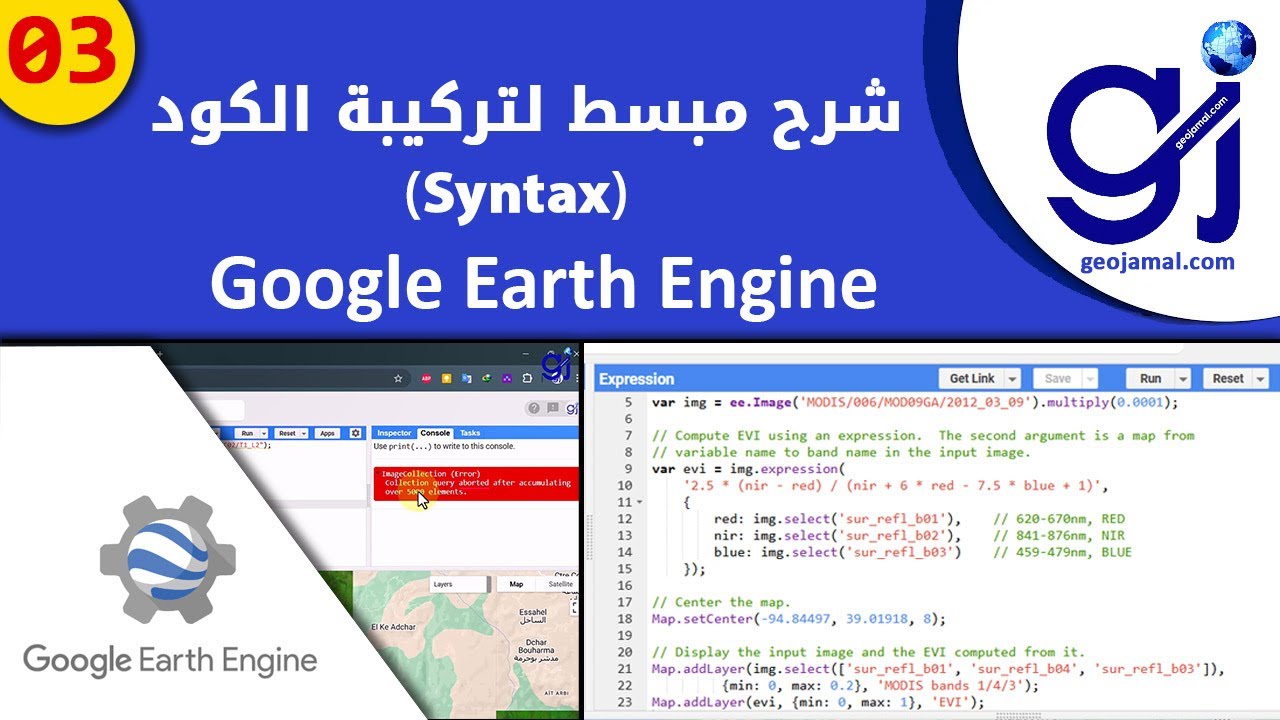Open the Apps button
The height and width of the screenshot is (720, 1280).
[327, 433]
